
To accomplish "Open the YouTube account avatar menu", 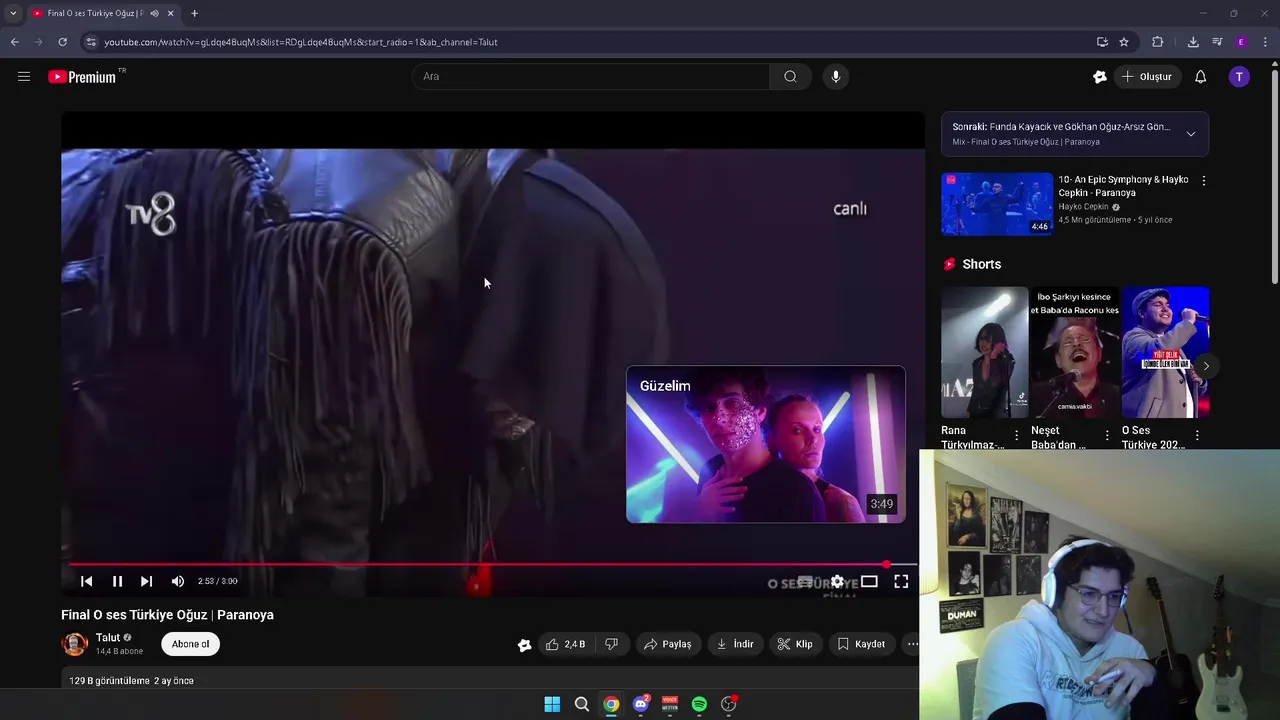I will point(1239,76).
